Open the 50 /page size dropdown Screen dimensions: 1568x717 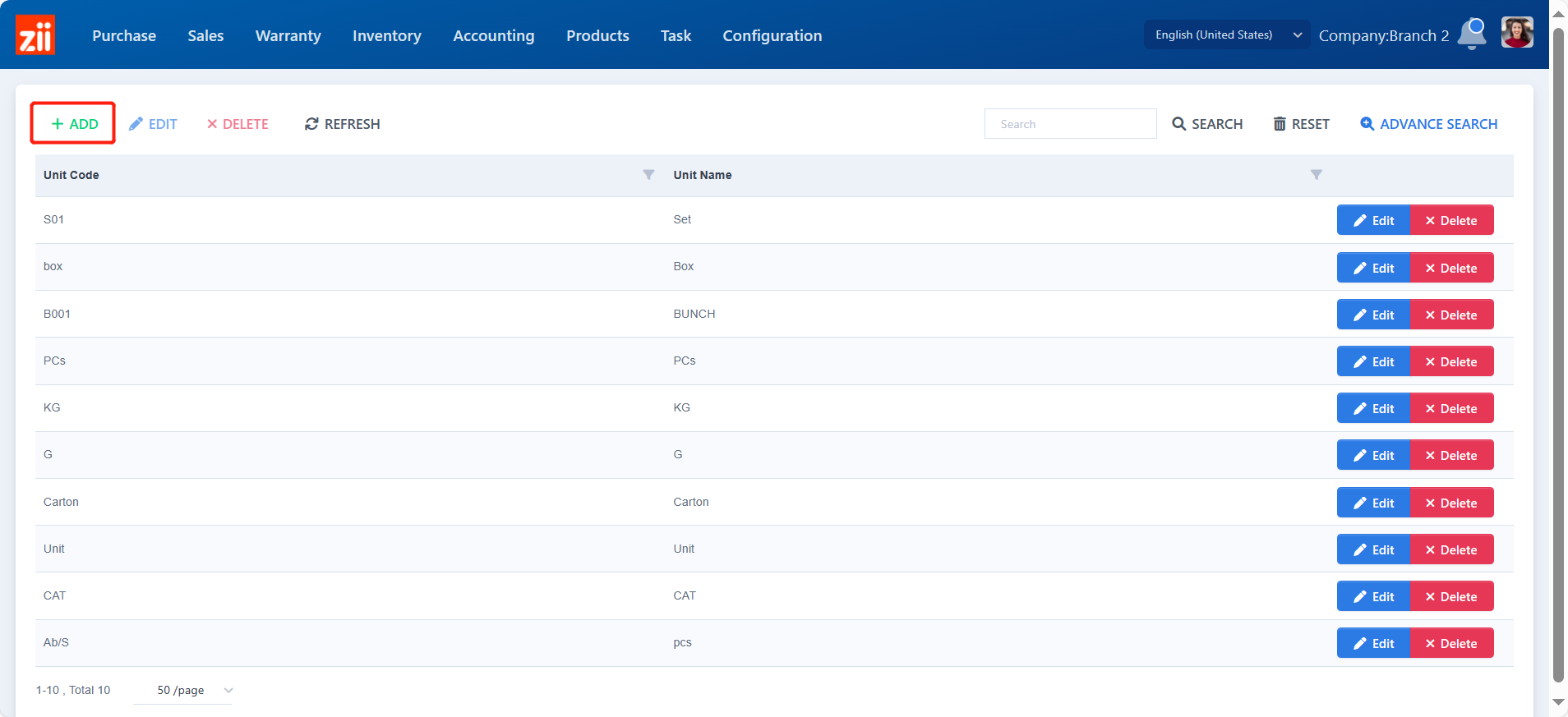[194, 691]
